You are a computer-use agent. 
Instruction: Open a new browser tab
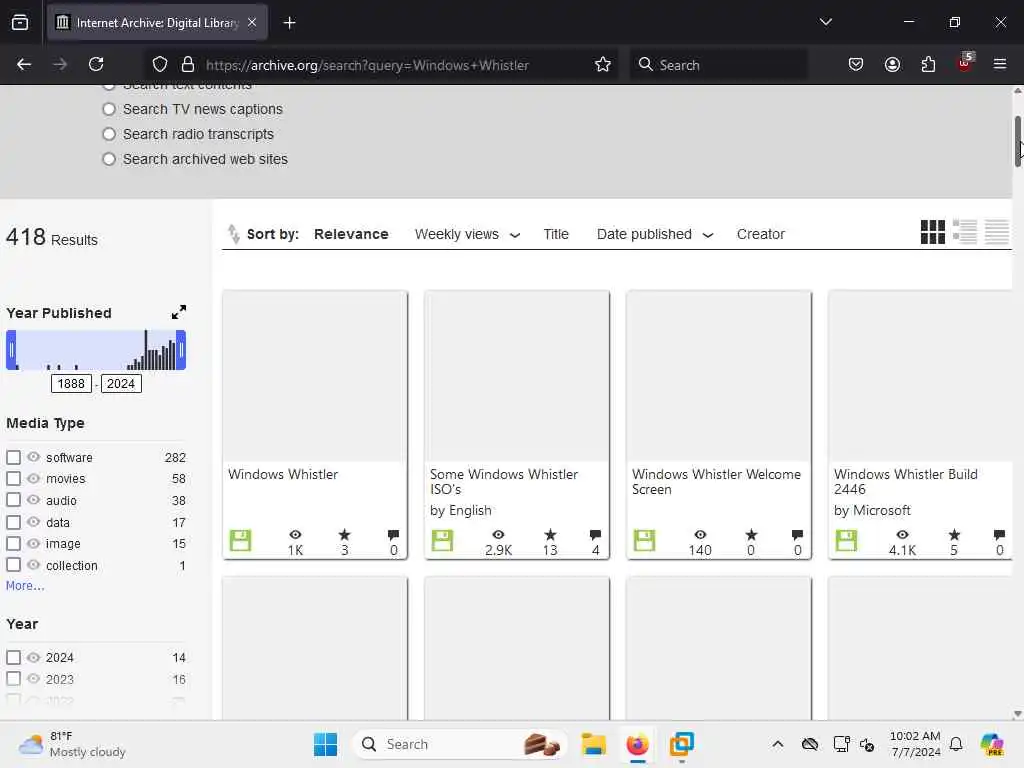(289, 23)
